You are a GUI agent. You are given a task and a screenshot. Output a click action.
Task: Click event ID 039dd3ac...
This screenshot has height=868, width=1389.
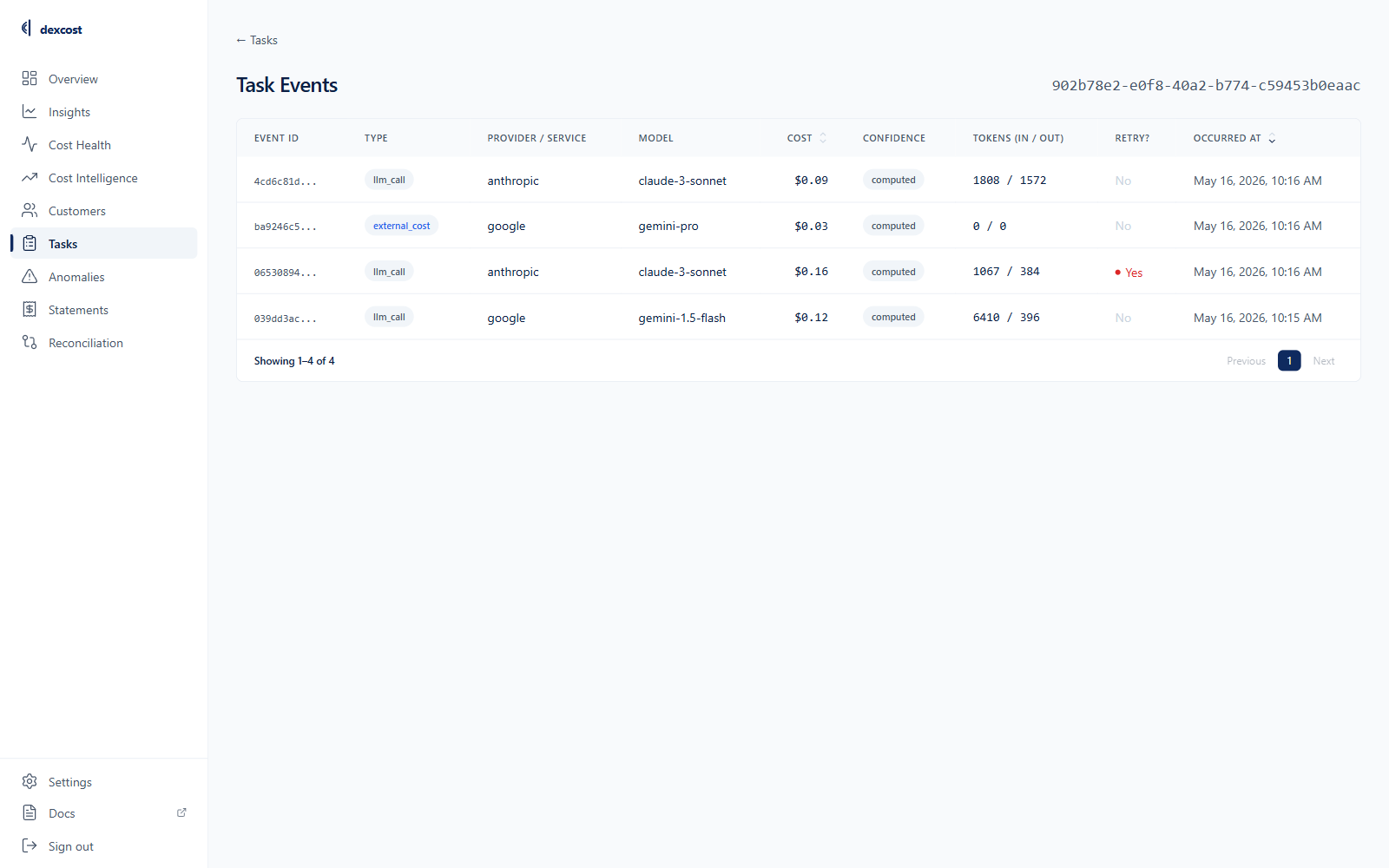(286, 319)
